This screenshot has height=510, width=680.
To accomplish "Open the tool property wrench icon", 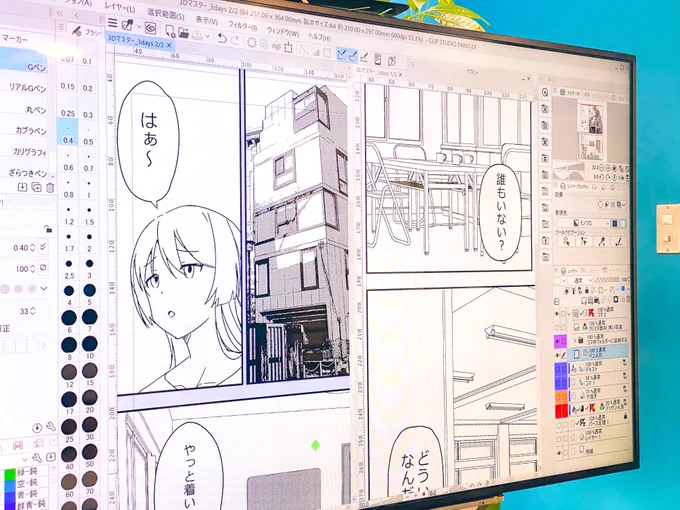I will point(50,426).
